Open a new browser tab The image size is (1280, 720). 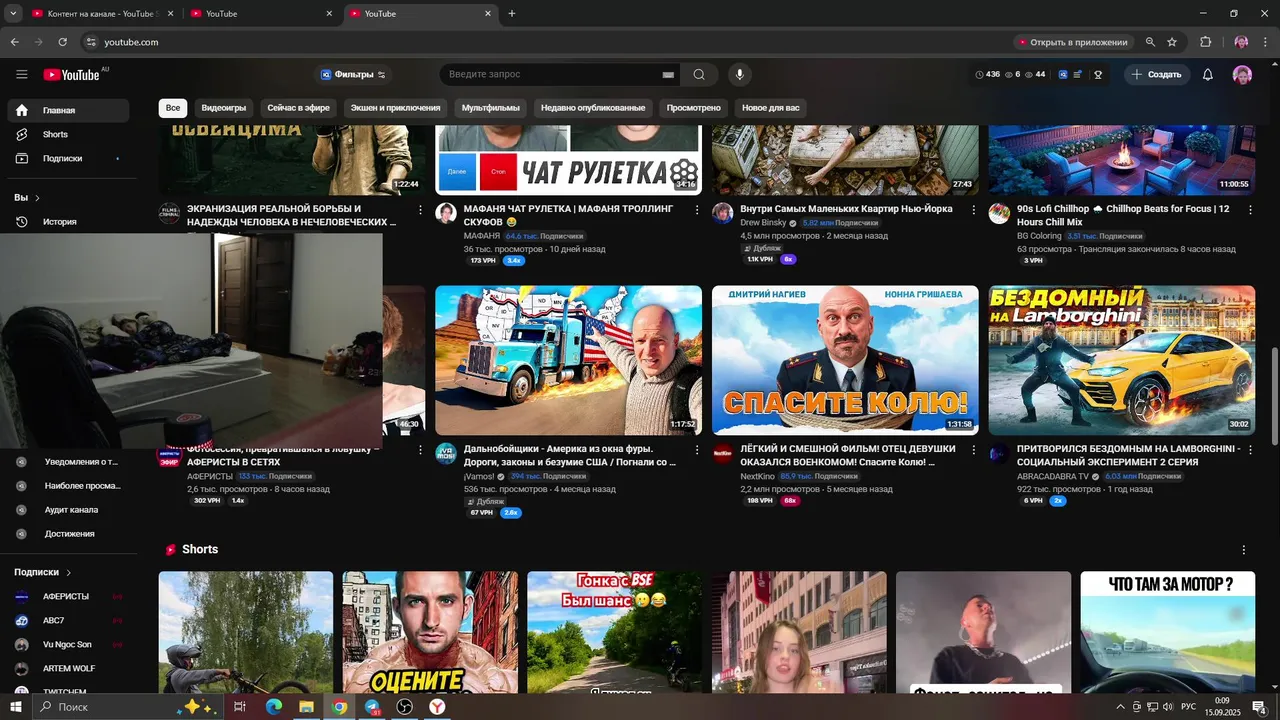coord(512,14)
